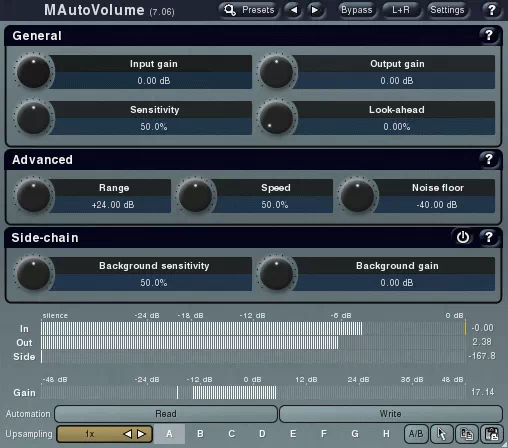508x448 pixels.
Task: Click the Output gain 0.00 dB value
Action: click(396, 81)
